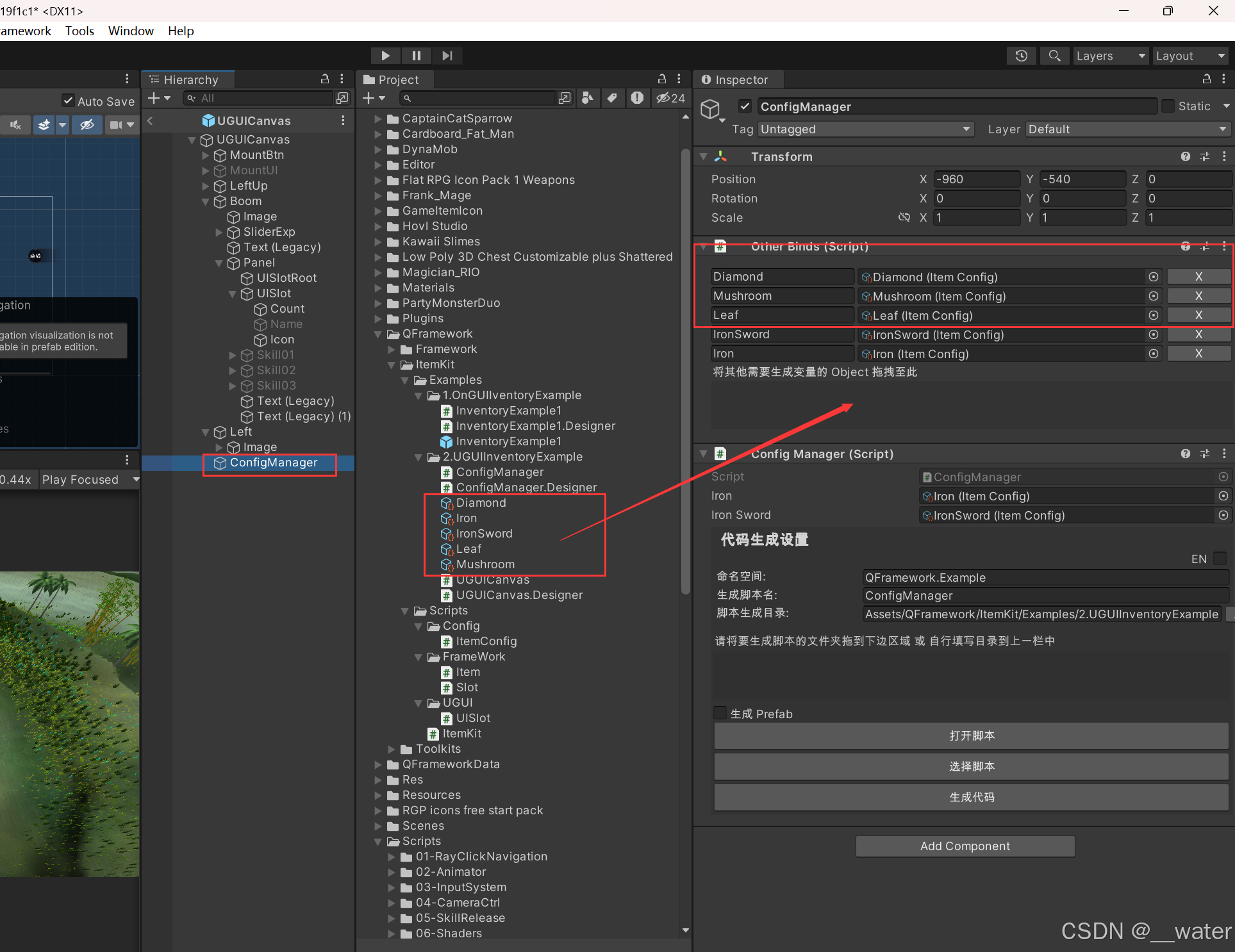Switch to the Project tab
Image resolution: width=1235 pixels, height=952 pixels.
pos(395,79)
